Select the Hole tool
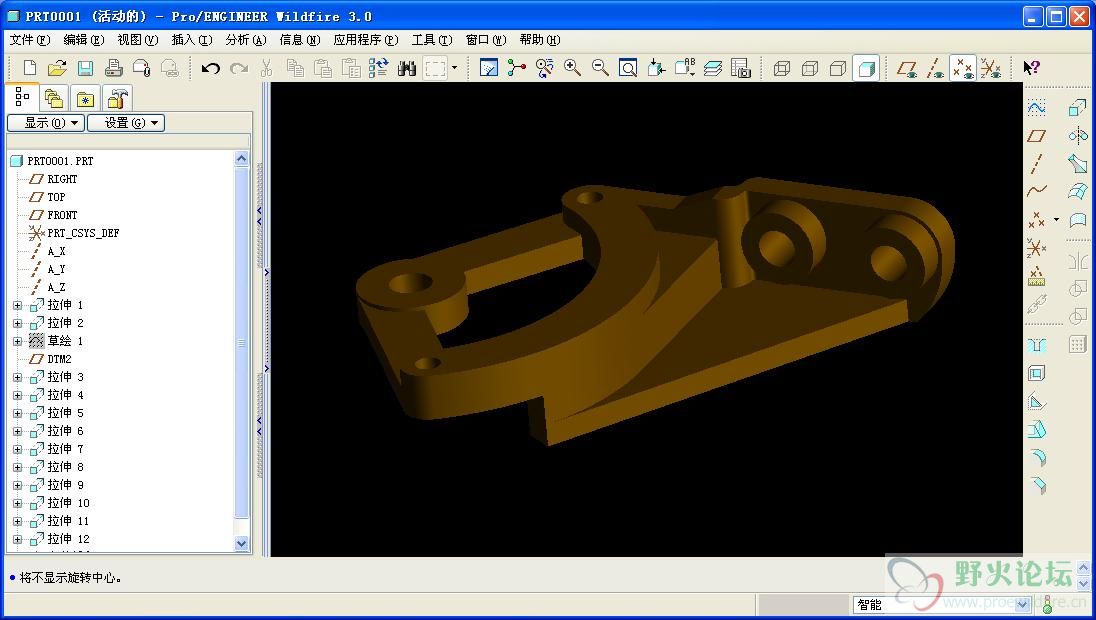The image size is (1096, 620). point(1037,345)
